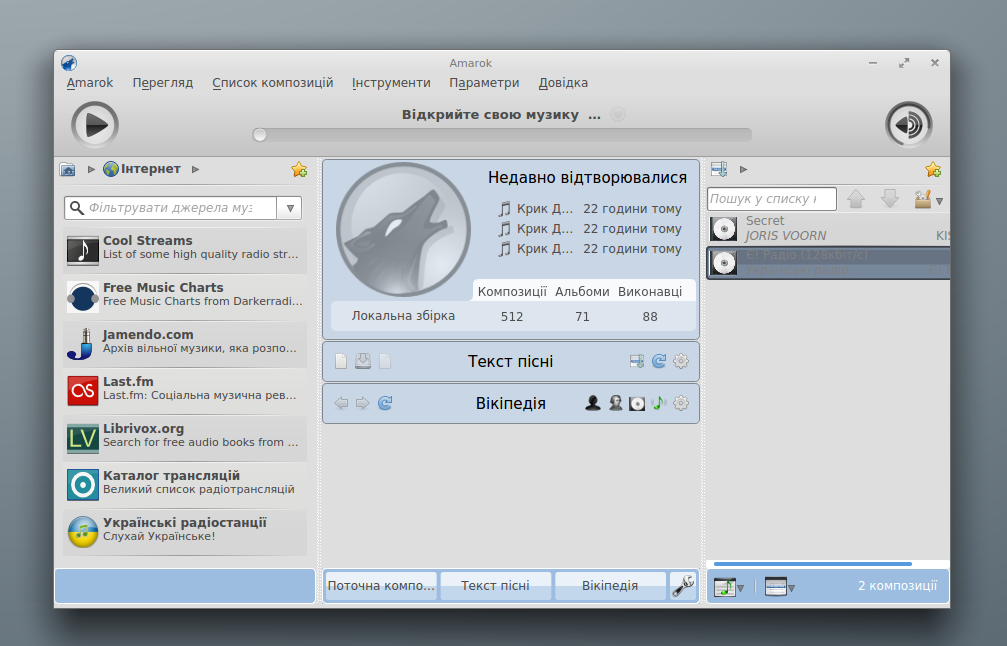Open the Librivox.org service

click(185, 438)
